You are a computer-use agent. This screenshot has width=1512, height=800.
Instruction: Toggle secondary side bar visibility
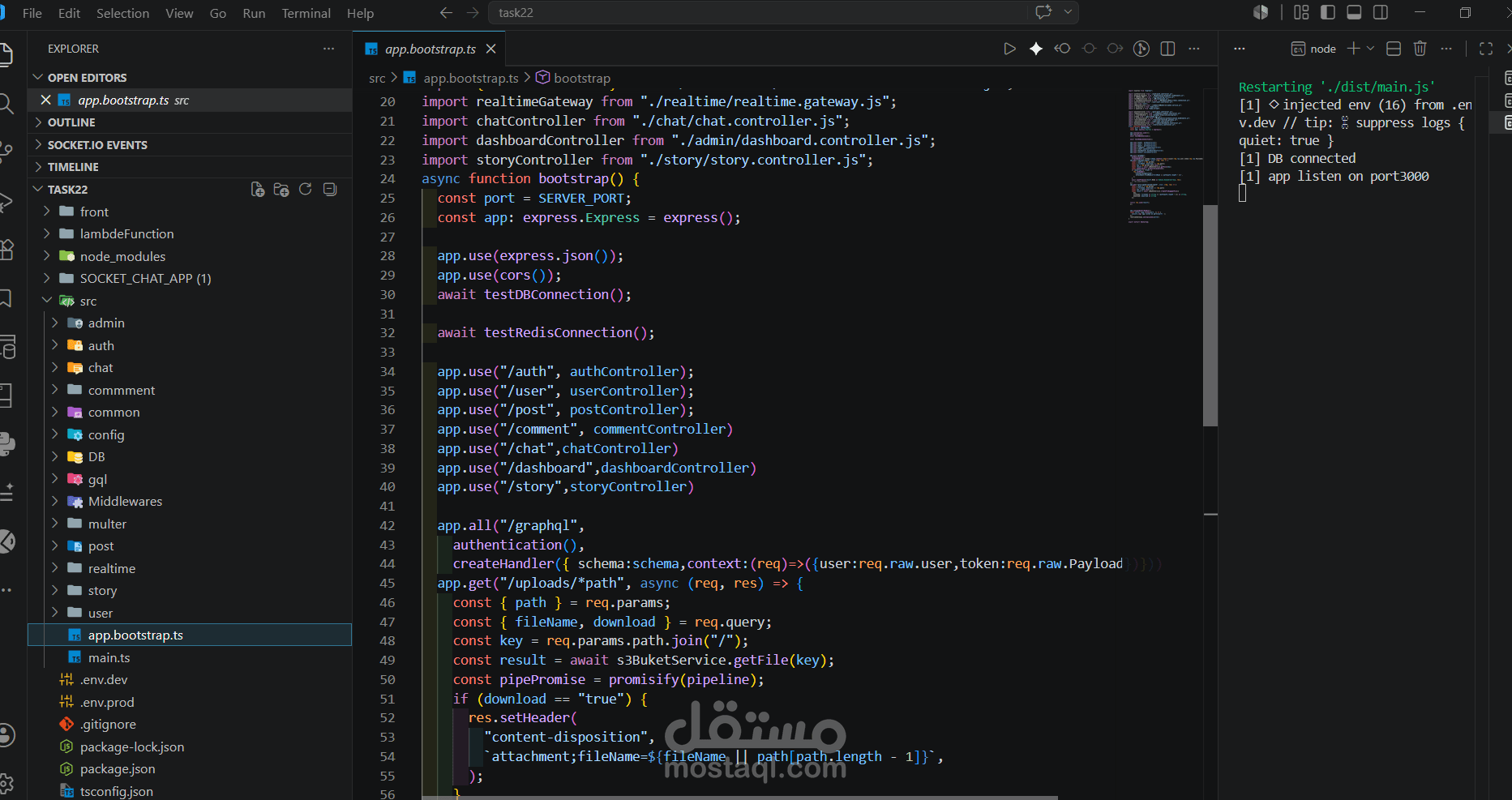(1380, 12)
